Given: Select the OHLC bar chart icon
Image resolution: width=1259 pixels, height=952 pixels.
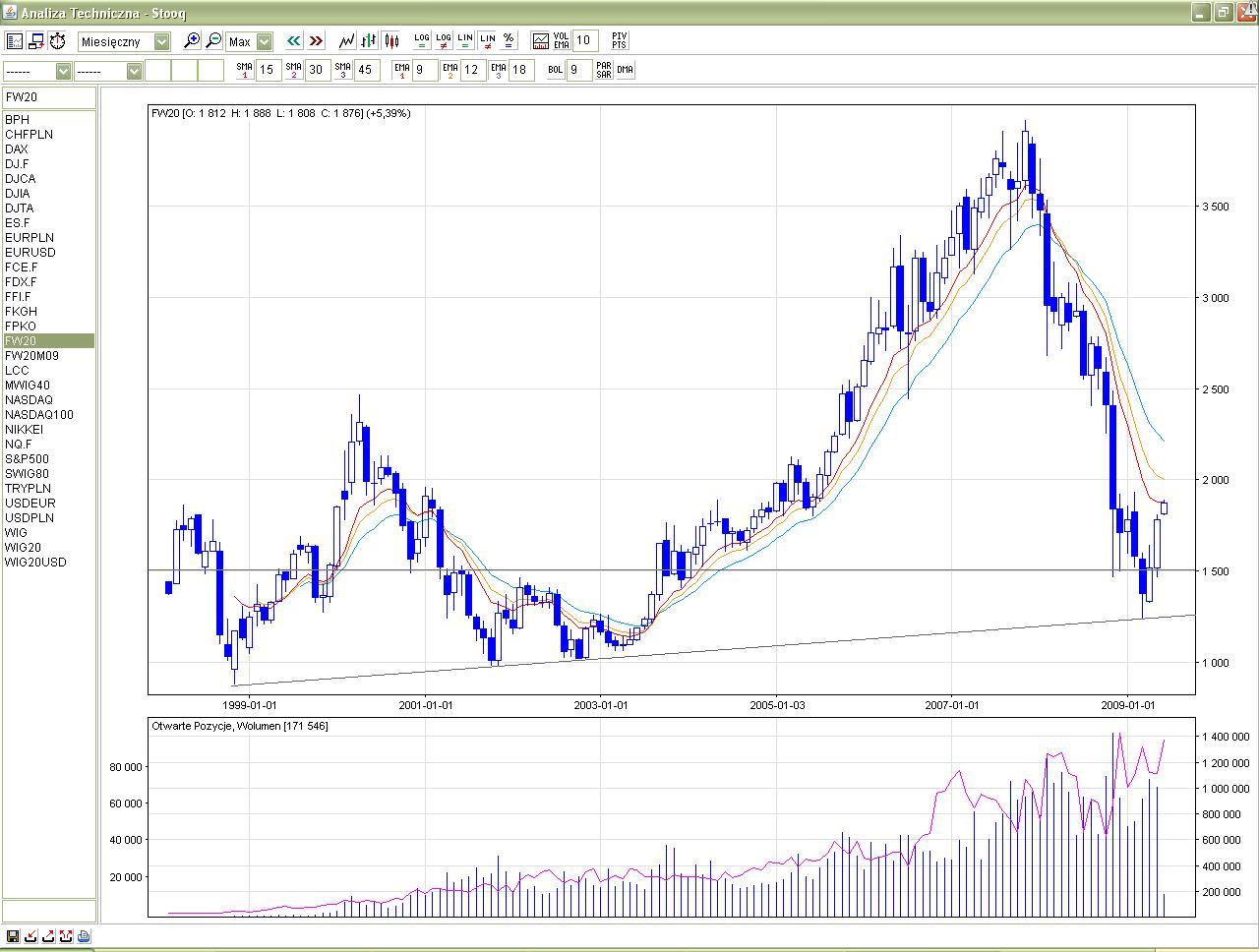Looking at the screenshot, I should [369, 41].
